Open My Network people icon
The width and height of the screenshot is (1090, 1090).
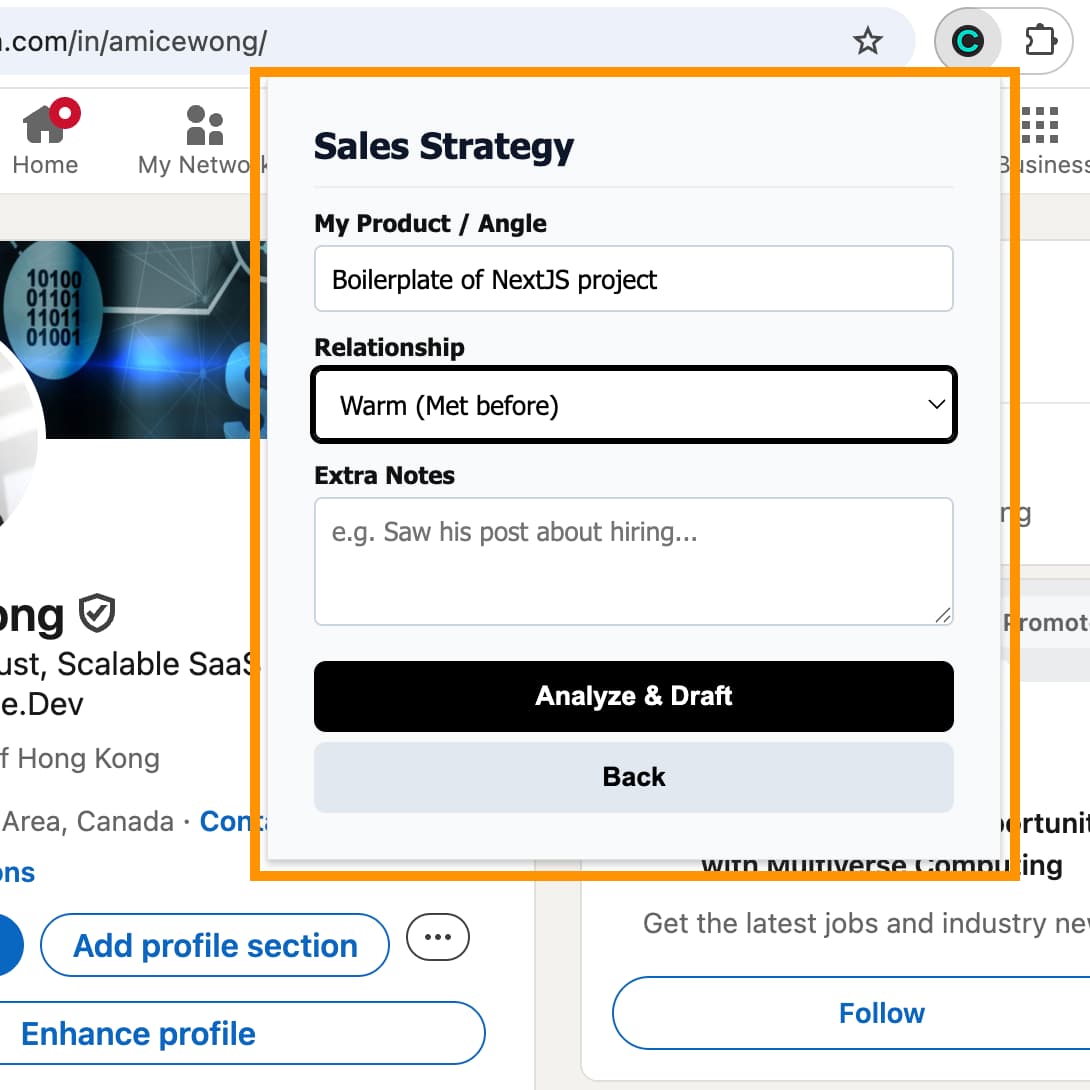click(205, 126)
